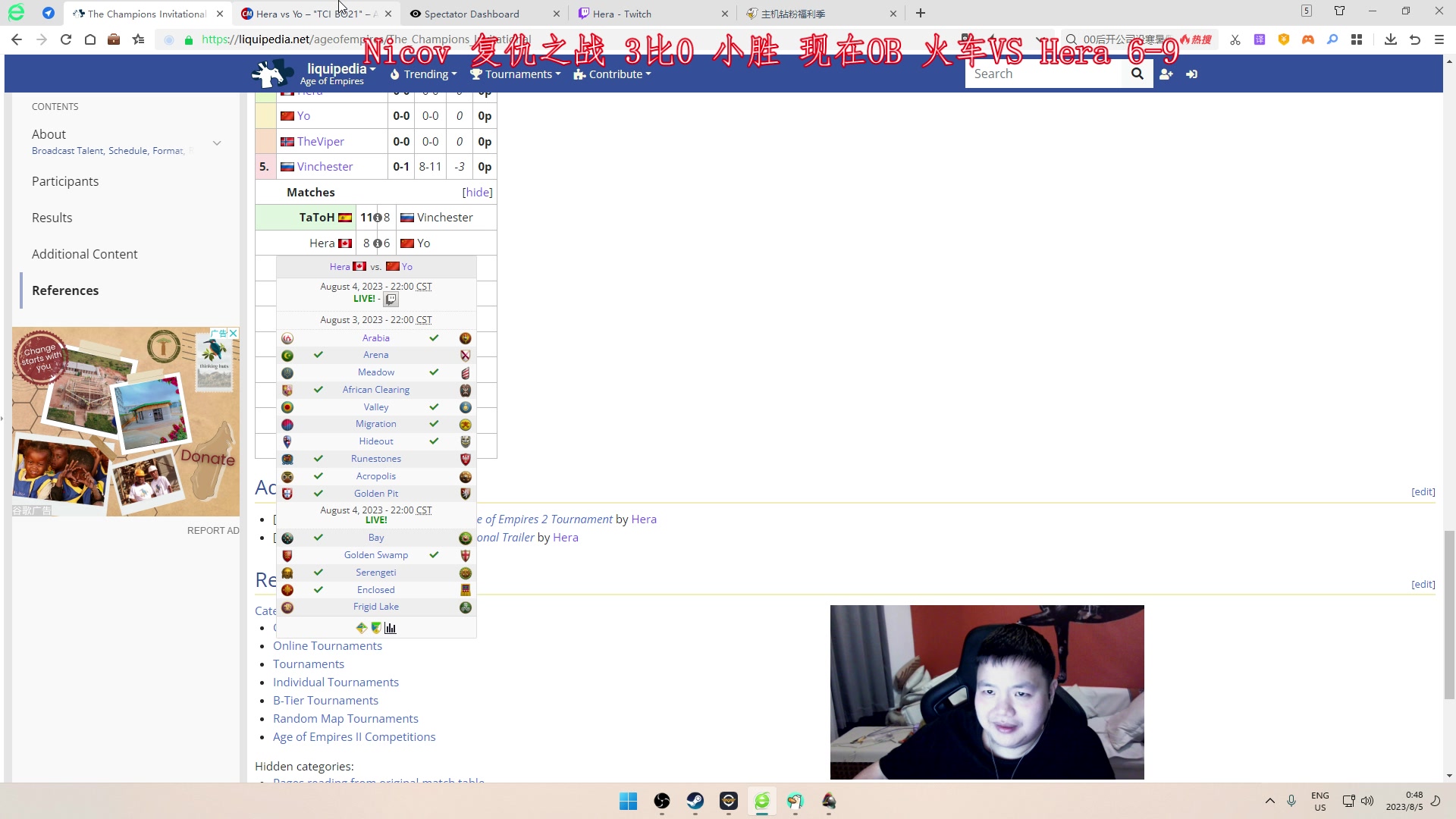Switch to Hera - Twitch tab

pyautogui.click(x=652, y=14)
